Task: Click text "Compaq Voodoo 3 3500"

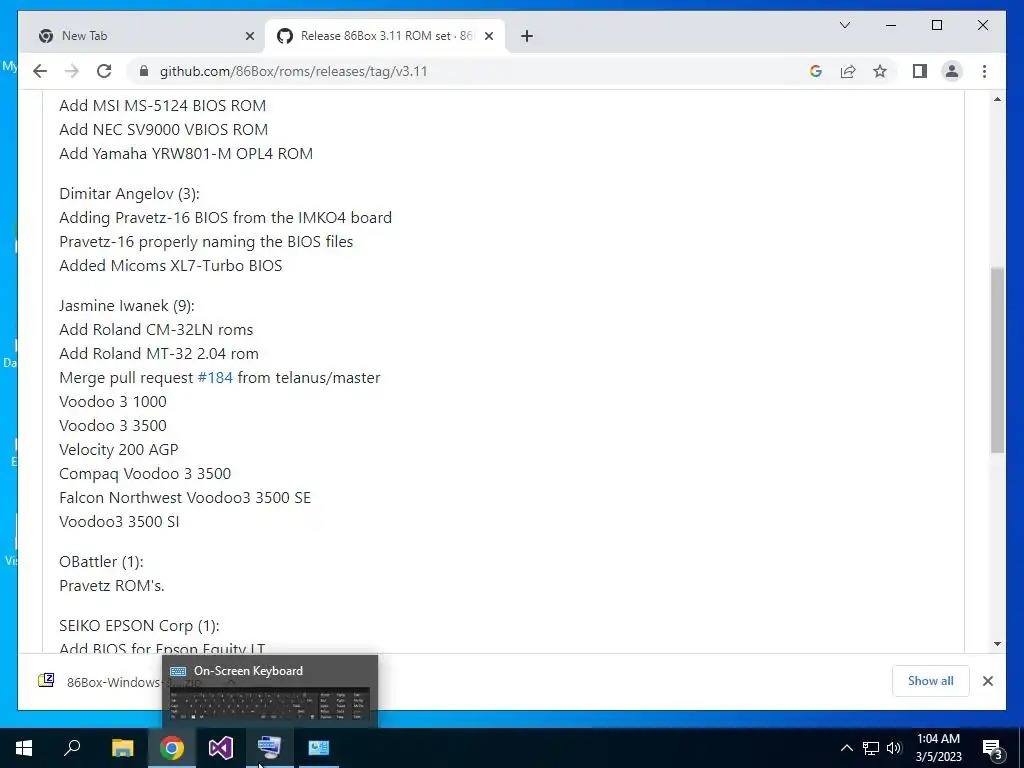Action: (x=145, y=473)
